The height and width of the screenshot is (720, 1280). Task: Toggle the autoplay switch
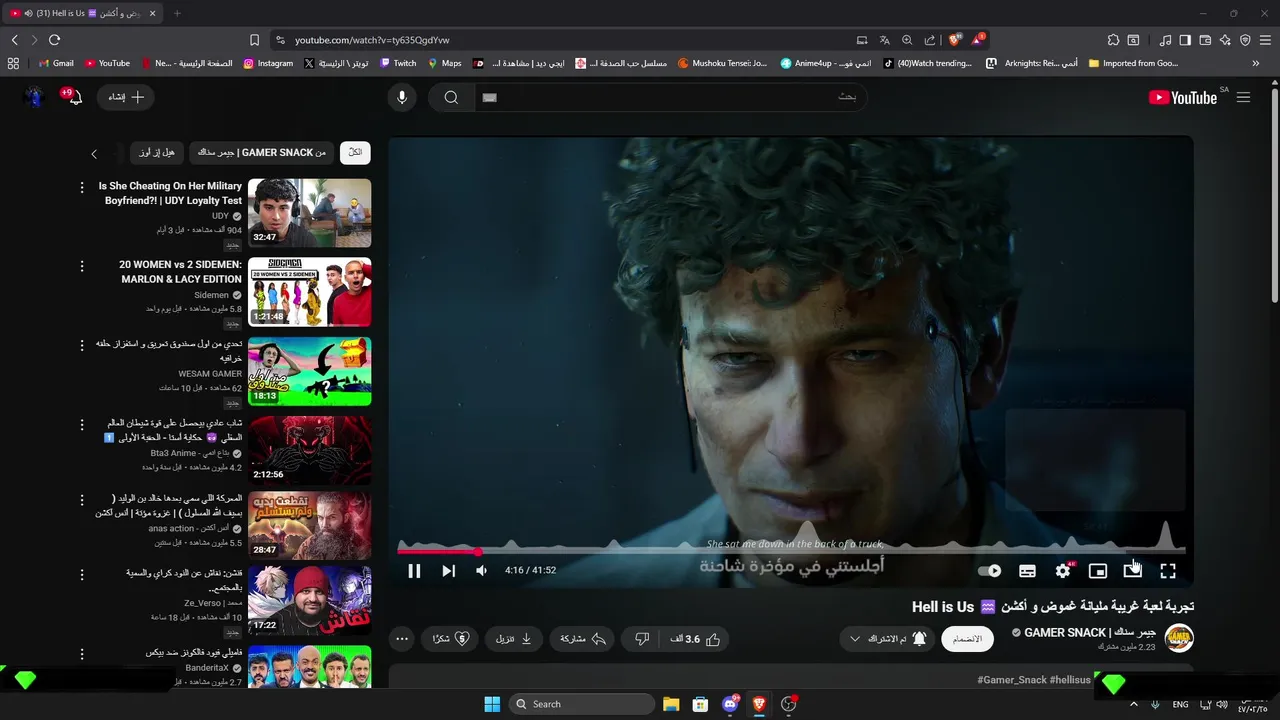[990, 571]
